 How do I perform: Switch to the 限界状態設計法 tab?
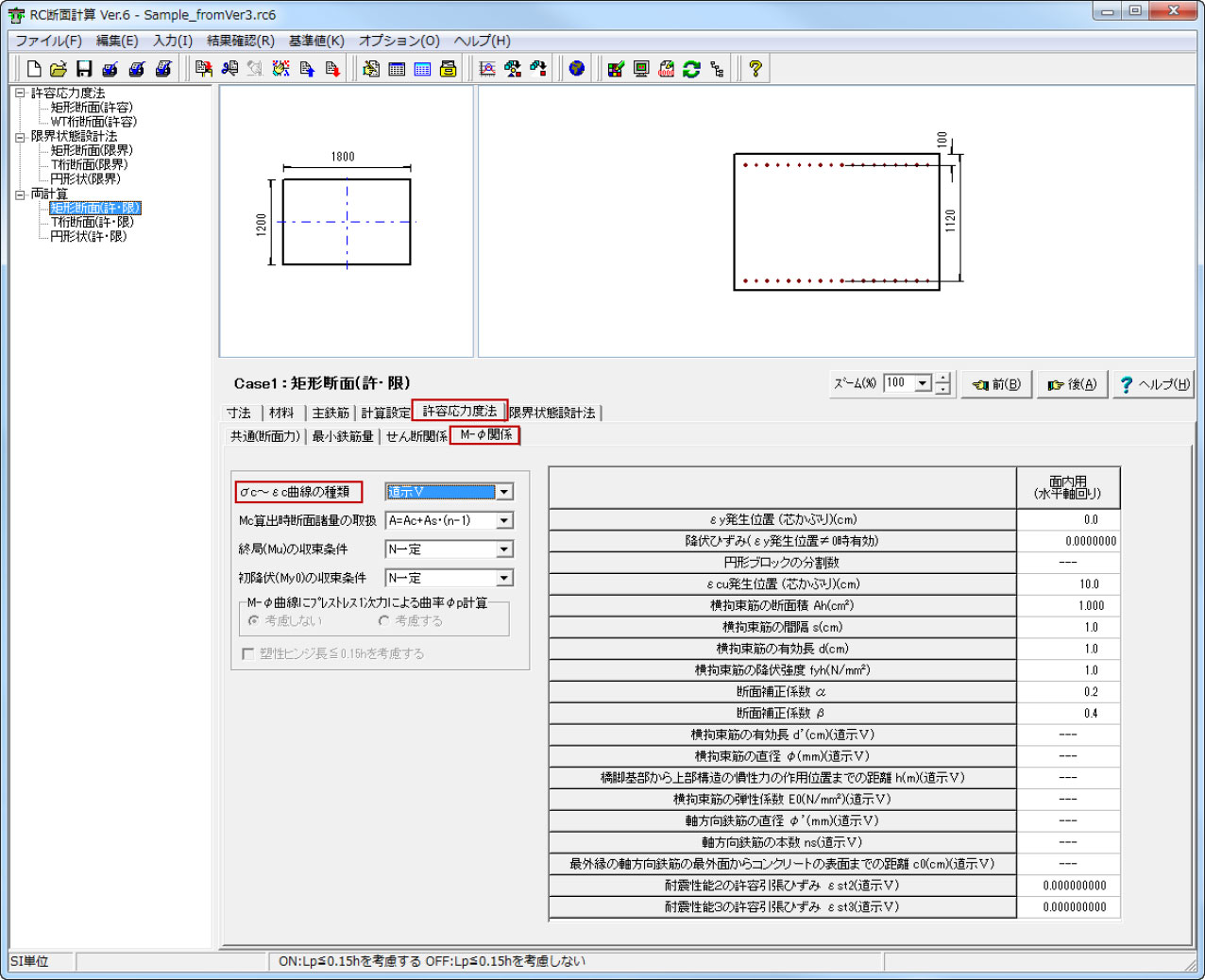tap(552, 413)
